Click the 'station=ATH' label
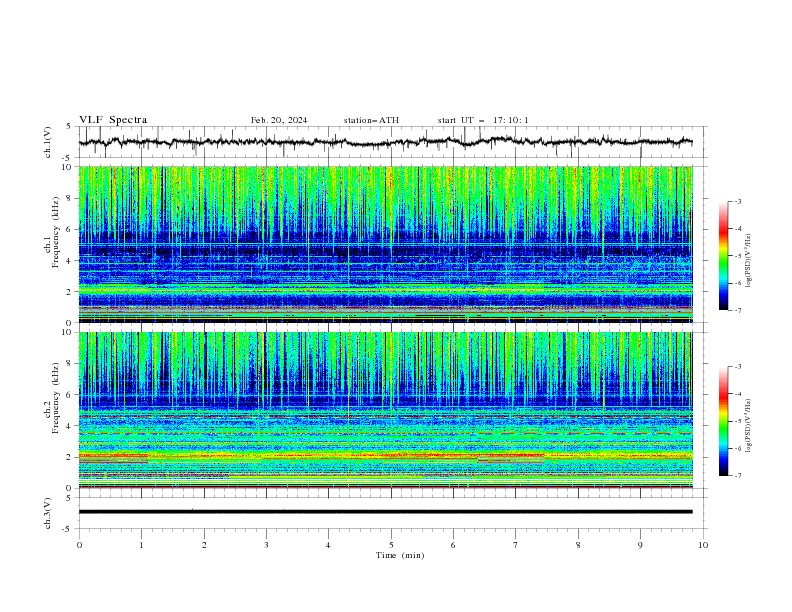 (371, 120)
